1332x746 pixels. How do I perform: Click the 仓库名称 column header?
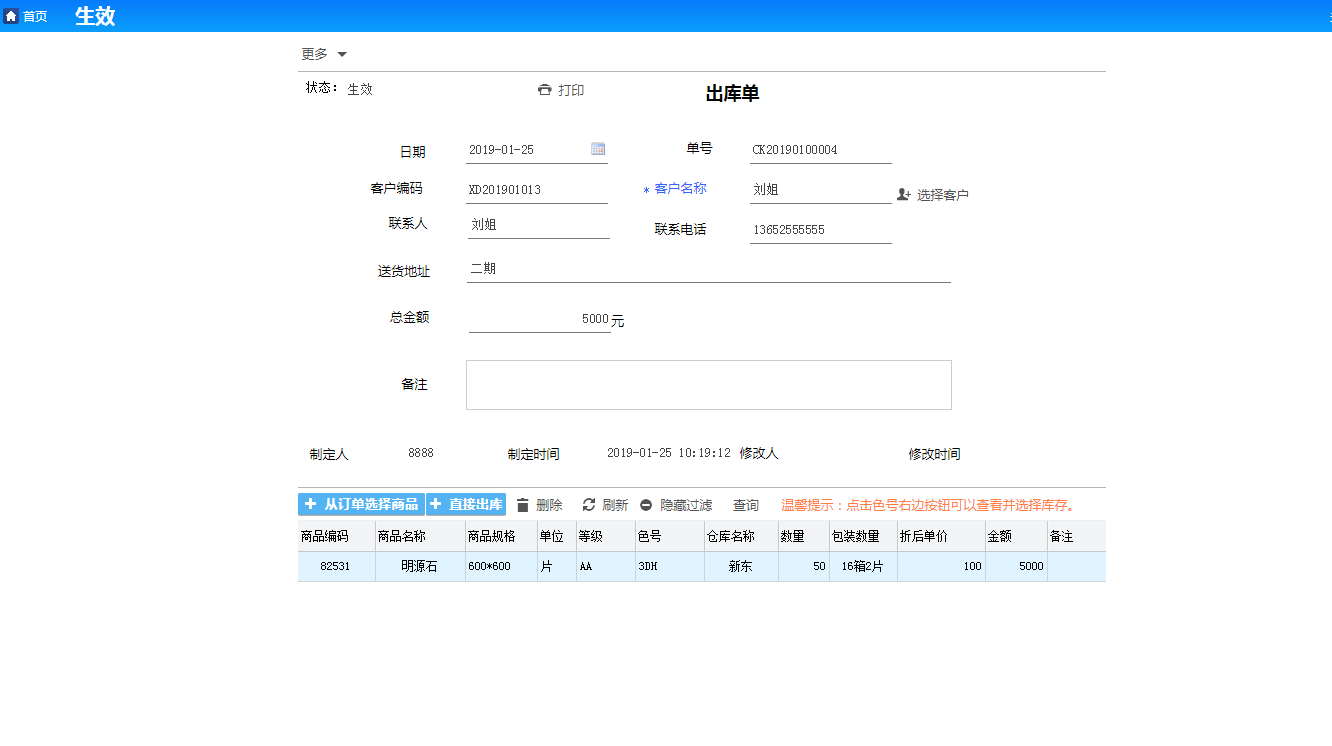click(x=741, y=536)
